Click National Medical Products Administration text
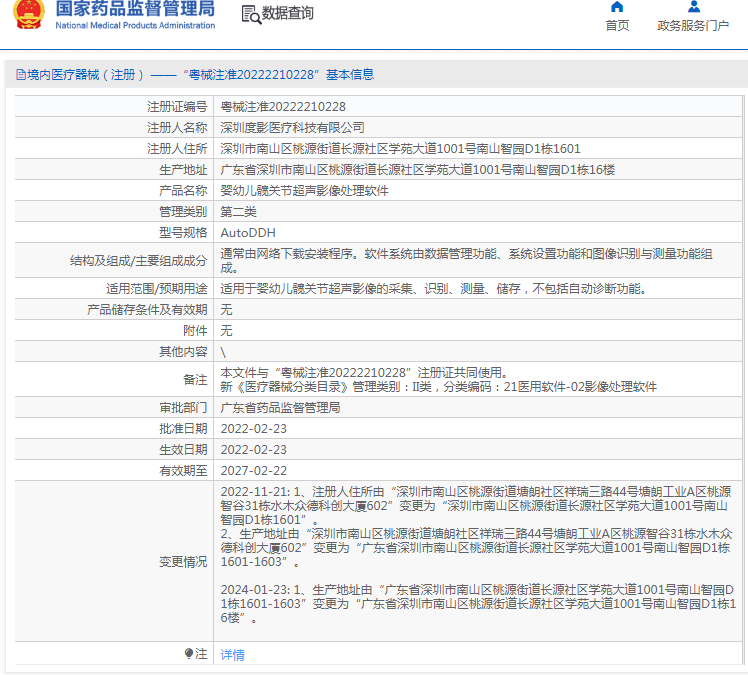 pos(135,25)
